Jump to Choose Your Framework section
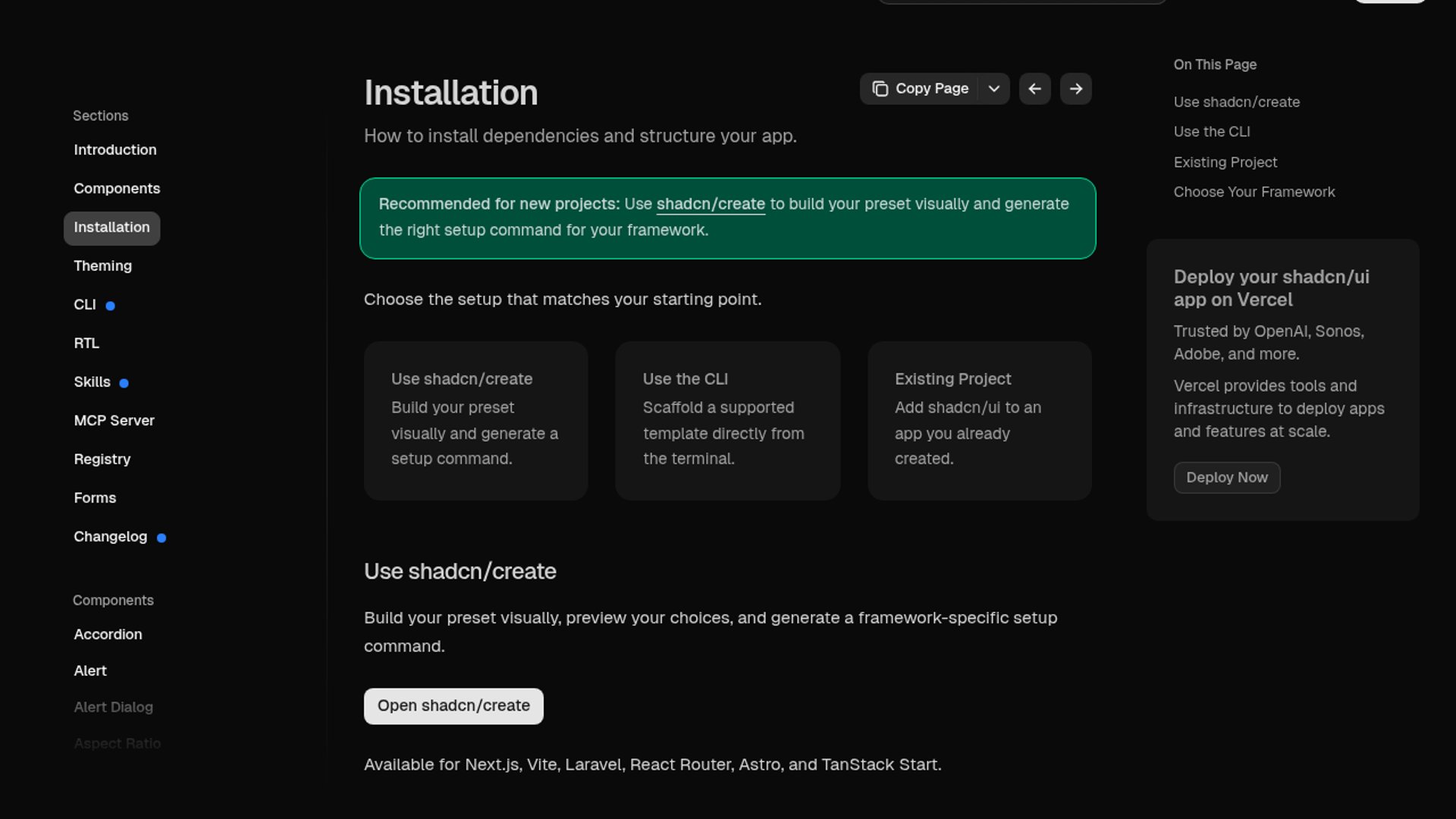Screen dimensions: 1456x819 click(x=1254, y=193)
